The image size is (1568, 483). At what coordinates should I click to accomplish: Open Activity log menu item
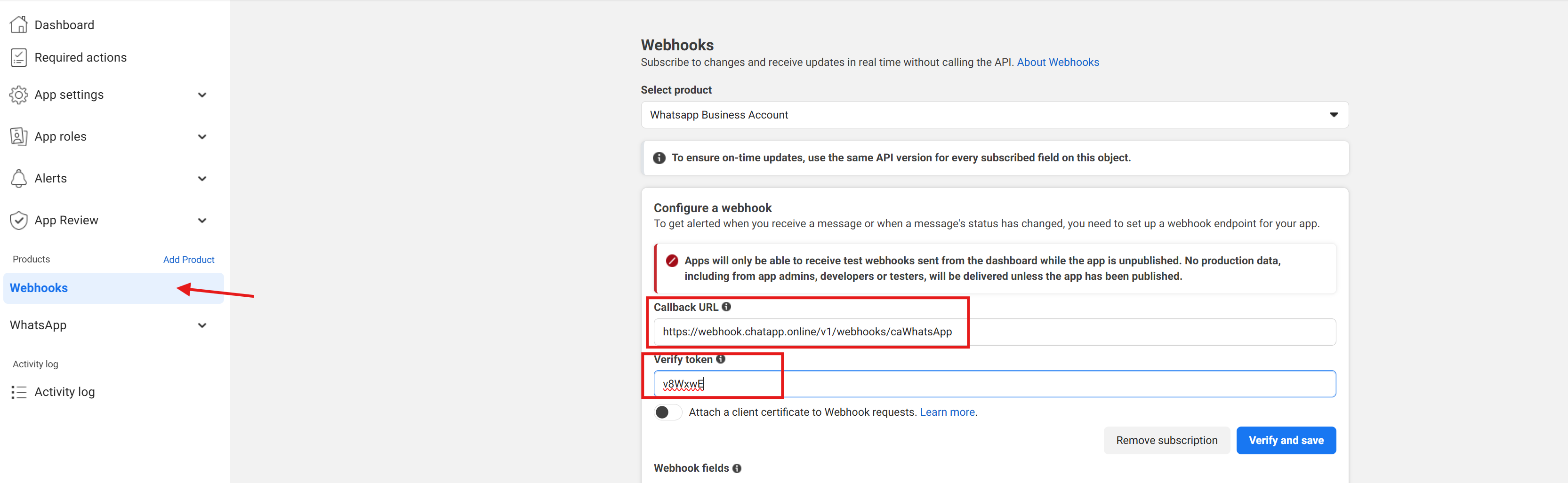point(64,392)
